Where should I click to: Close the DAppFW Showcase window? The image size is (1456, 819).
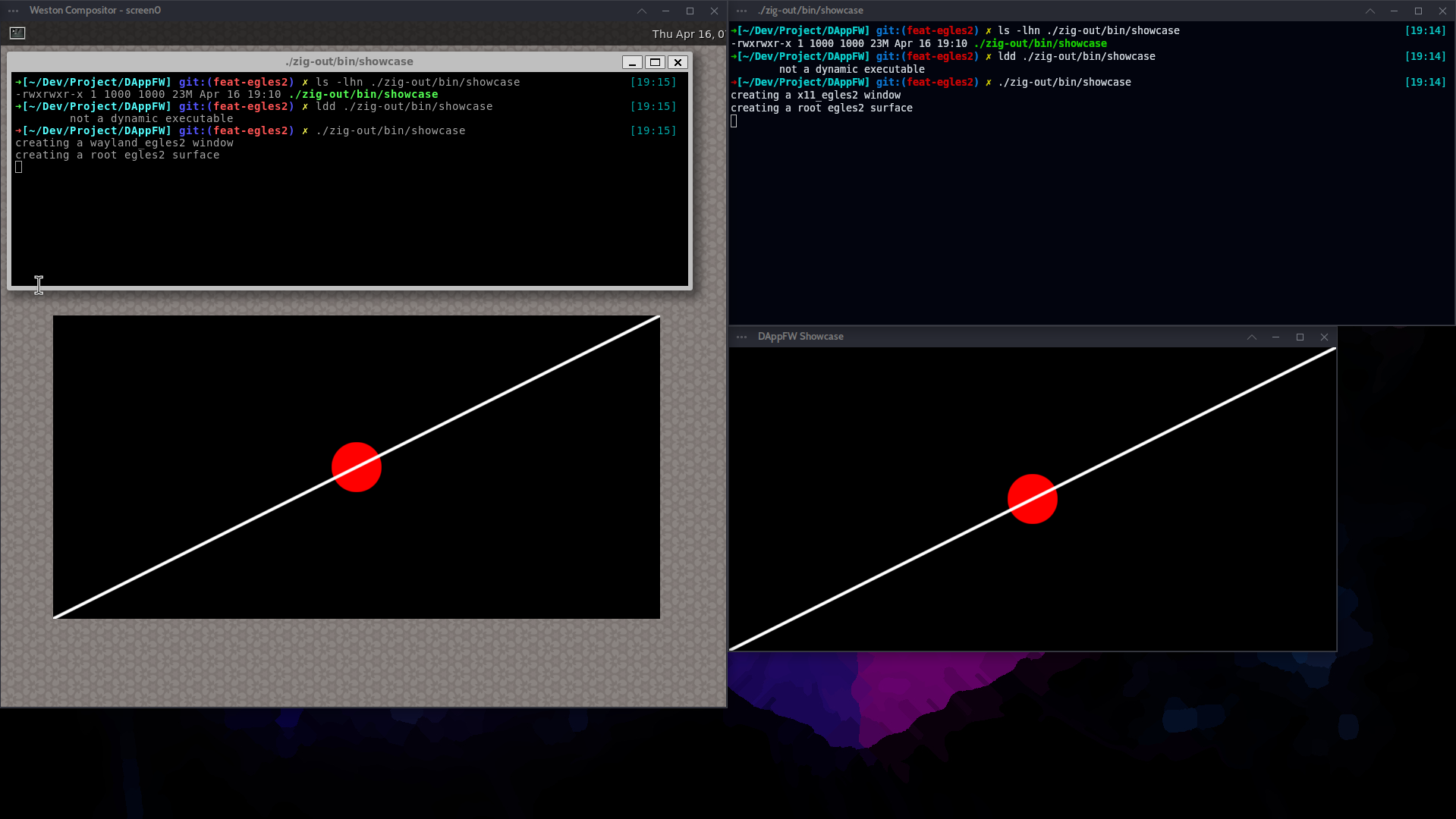pos(1324,337)
